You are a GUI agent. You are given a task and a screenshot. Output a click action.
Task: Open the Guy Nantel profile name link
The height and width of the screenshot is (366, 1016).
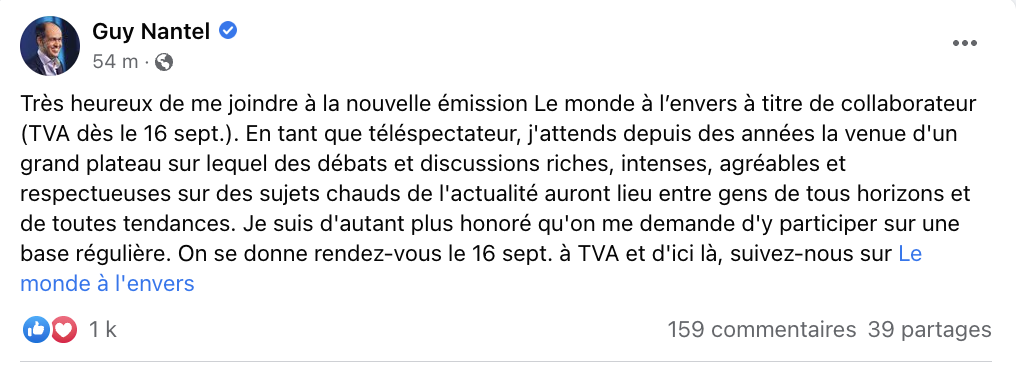(x=152, y=30)
